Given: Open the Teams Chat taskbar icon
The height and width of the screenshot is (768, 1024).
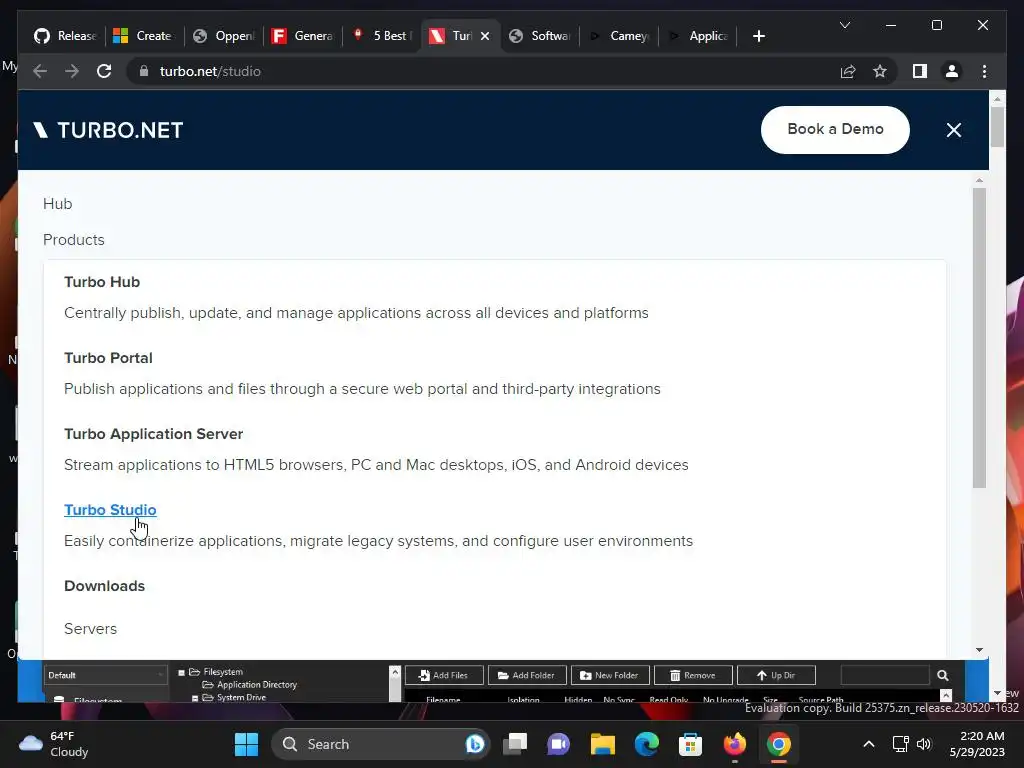Looking at the screenshot, I should (558, 744).
